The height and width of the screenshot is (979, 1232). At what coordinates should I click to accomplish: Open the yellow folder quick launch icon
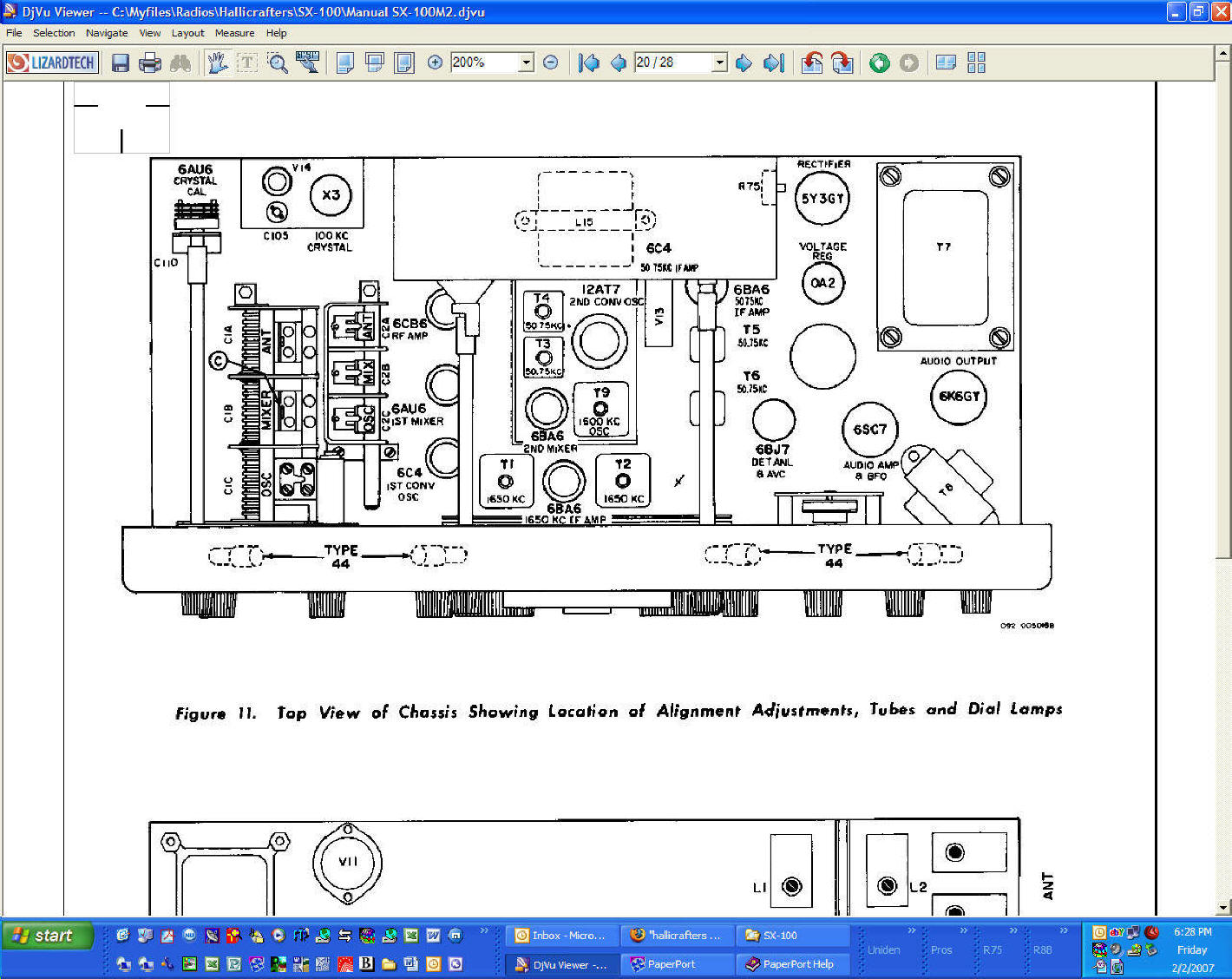389,963
